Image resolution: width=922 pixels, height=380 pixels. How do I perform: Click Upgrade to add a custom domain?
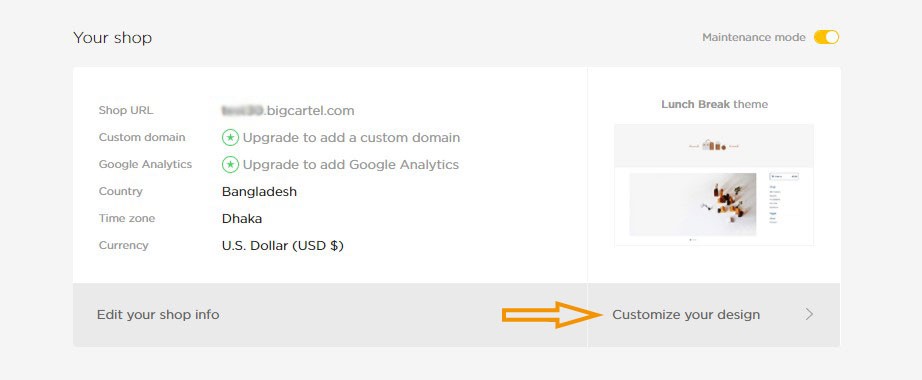(351, 138)
